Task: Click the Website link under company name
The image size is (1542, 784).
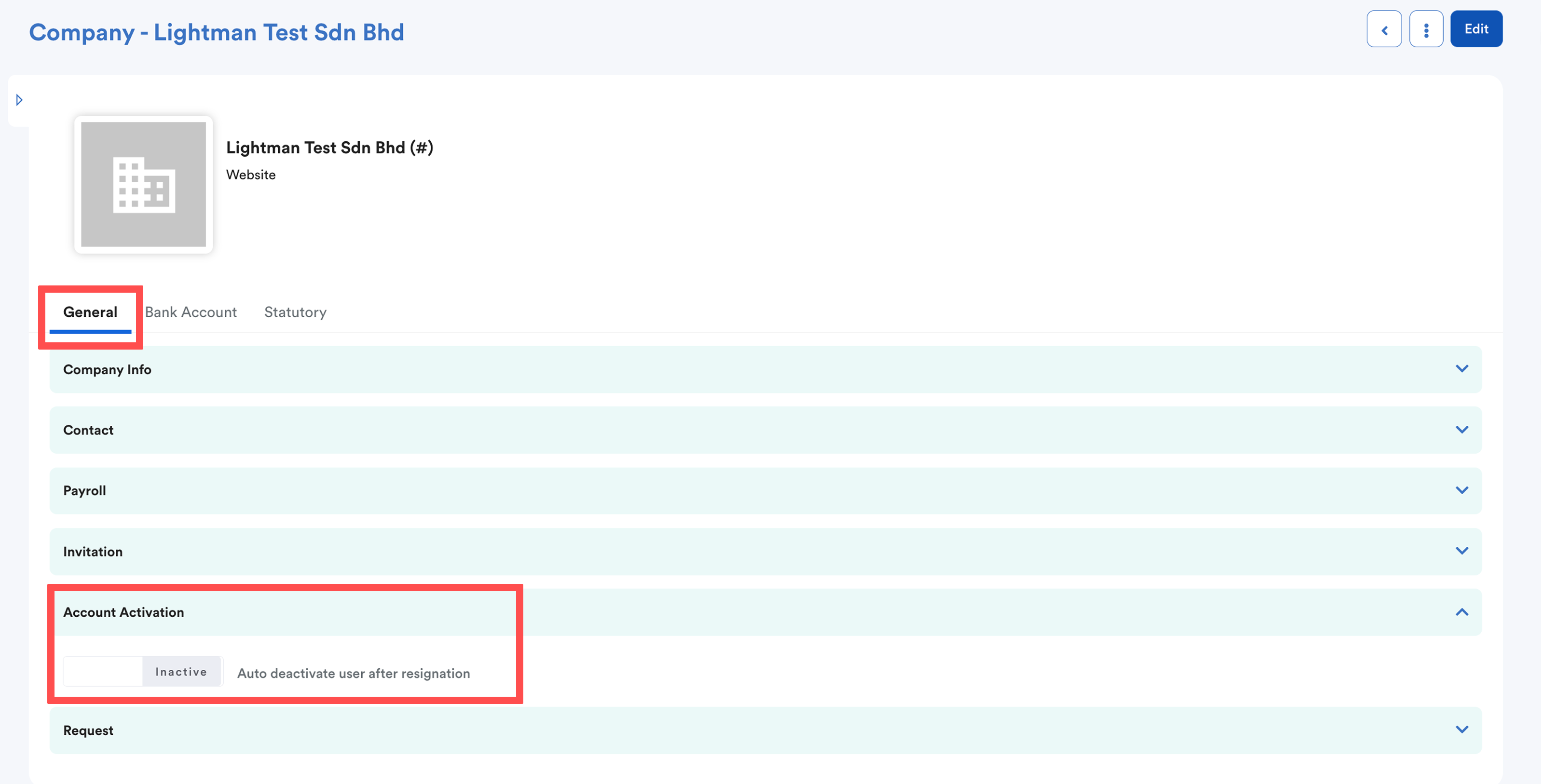Action: [251, 175]
